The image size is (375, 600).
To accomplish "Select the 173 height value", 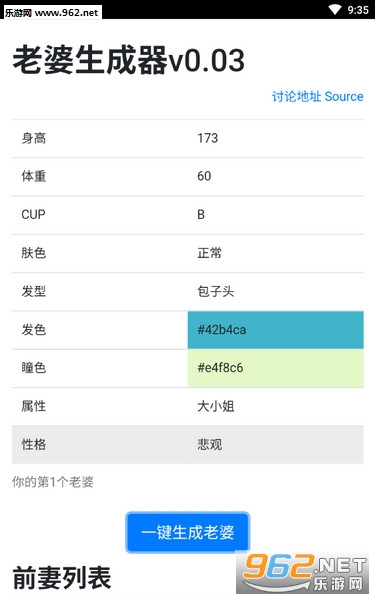I will pyautogui.click(x=207, y=138).
